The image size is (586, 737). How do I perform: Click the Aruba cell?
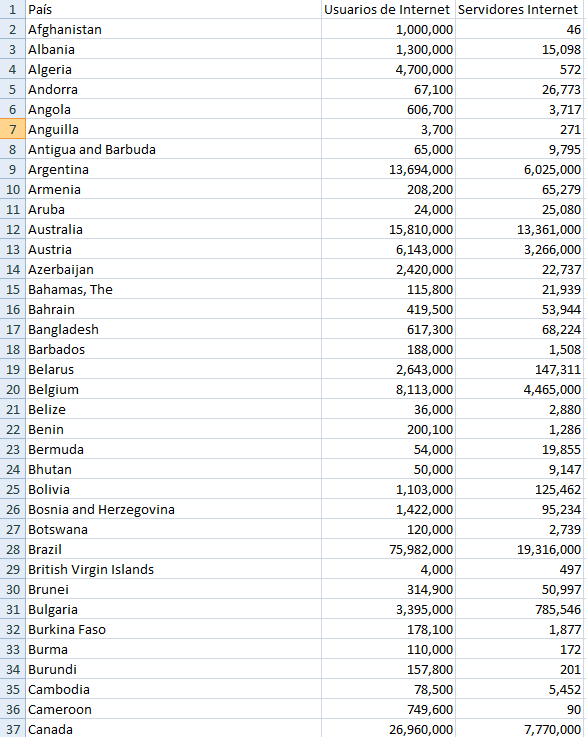(x=173, y=209)
